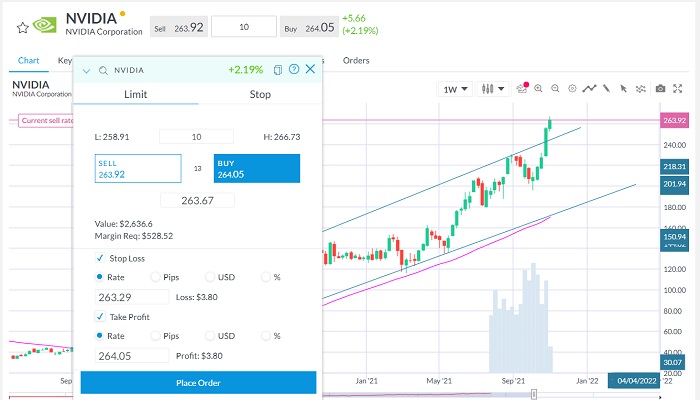
Task: Zoom in on the chart
Action: click(x=538, y=88)
